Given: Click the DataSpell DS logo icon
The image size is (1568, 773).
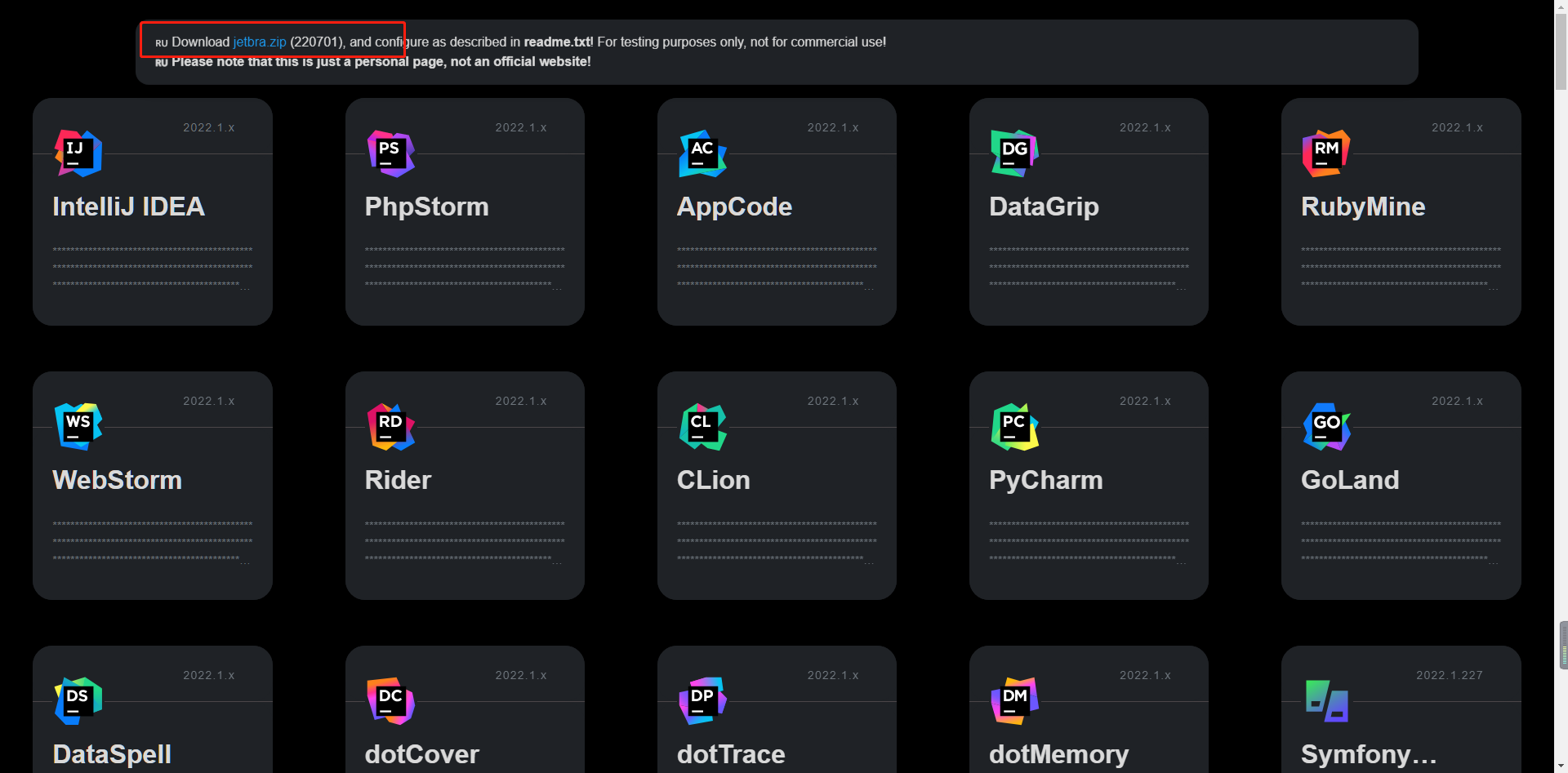Looking at the screenshot, I should pos(78,700).
